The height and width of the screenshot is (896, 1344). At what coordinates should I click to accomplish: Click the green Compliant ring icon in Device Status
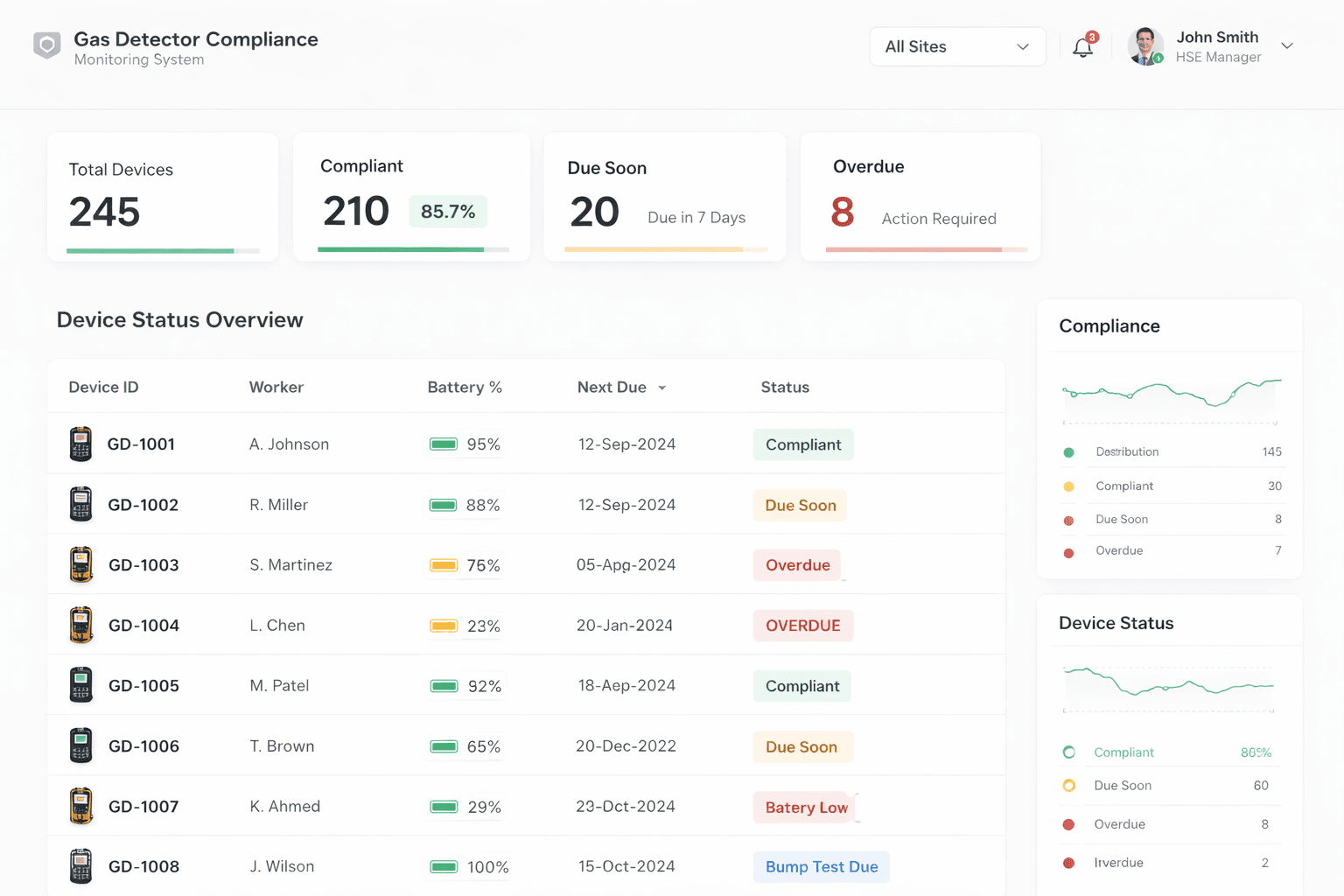point(1068,752)
